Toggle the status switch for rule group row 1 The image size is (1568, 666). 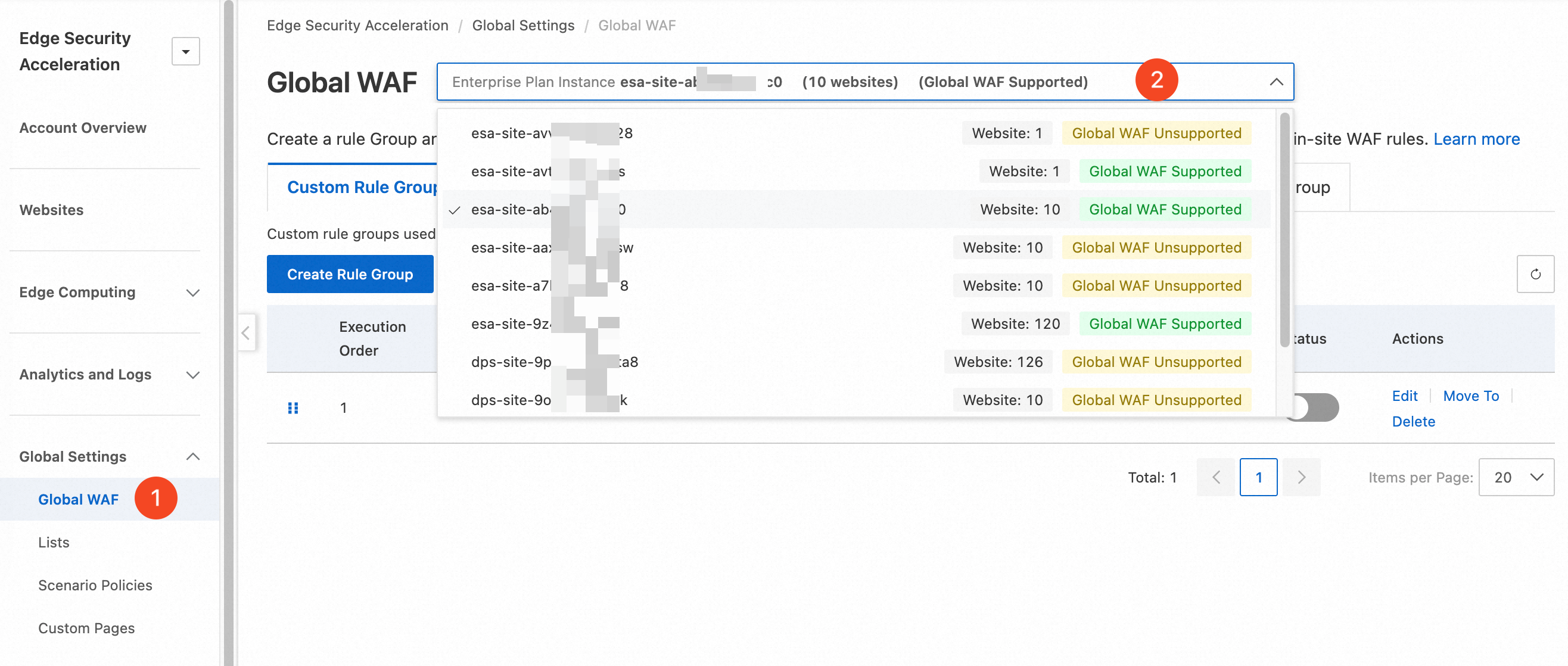pos(1314,407)
